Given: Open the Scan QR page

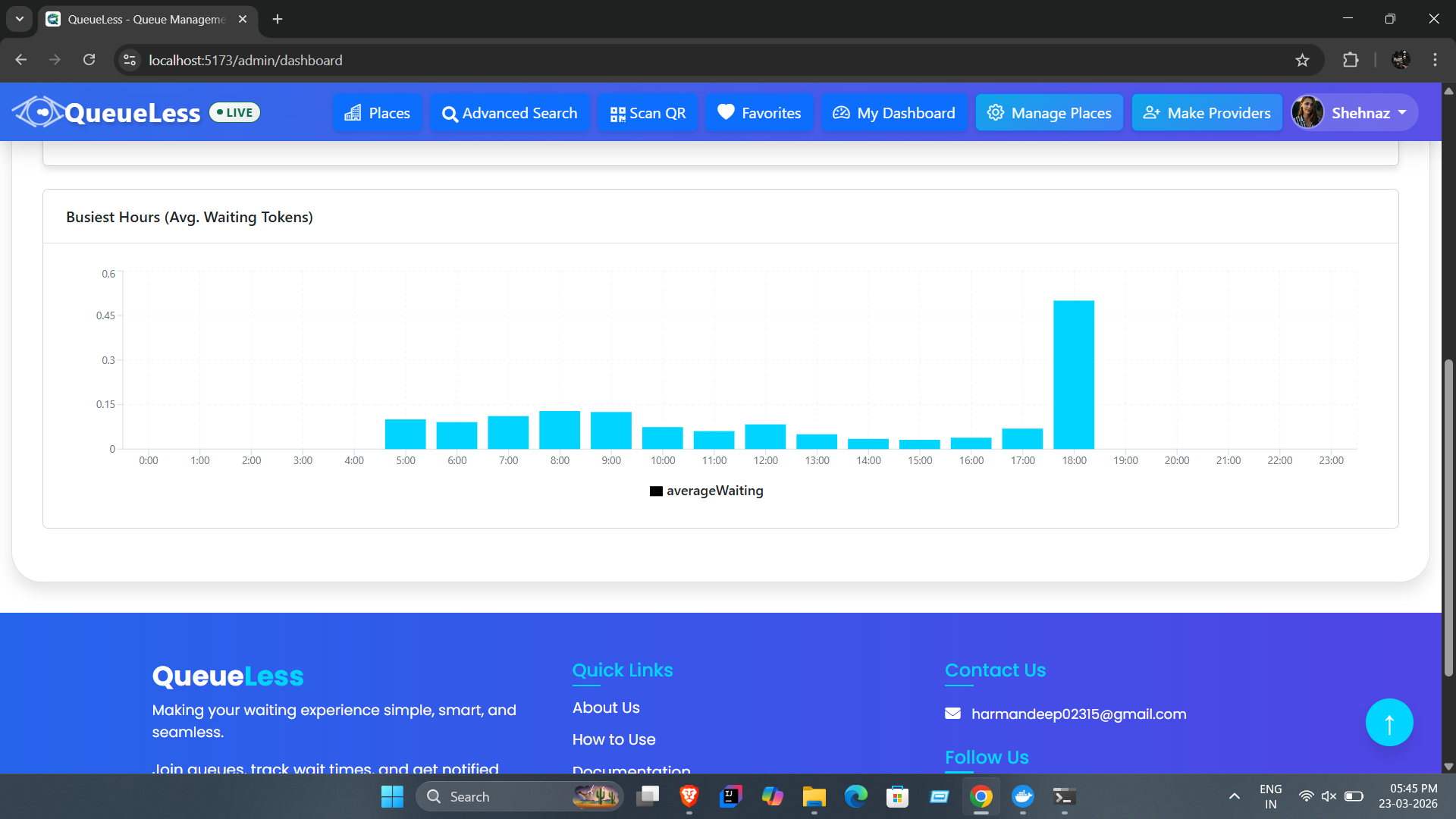Looking at the screenshot, I should (x=648, y=113).
